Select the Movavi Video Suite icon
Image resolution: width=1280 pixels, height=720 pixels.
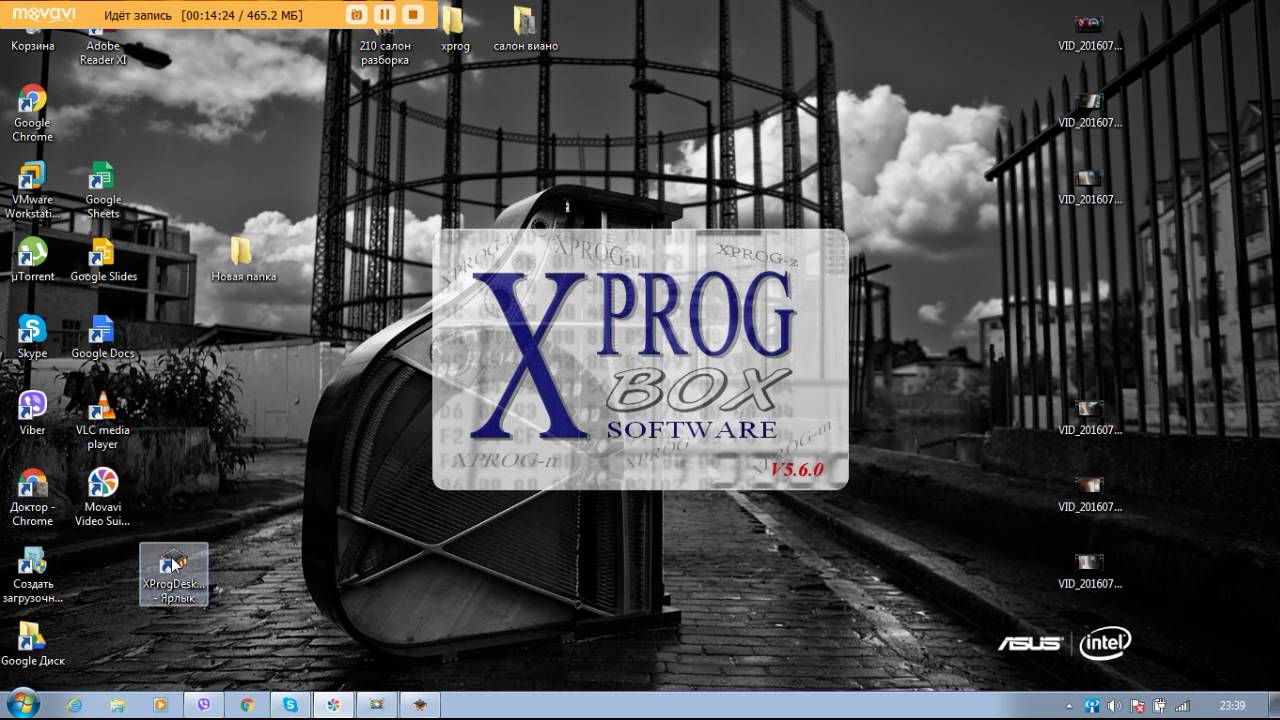click(x=103, y=498)
